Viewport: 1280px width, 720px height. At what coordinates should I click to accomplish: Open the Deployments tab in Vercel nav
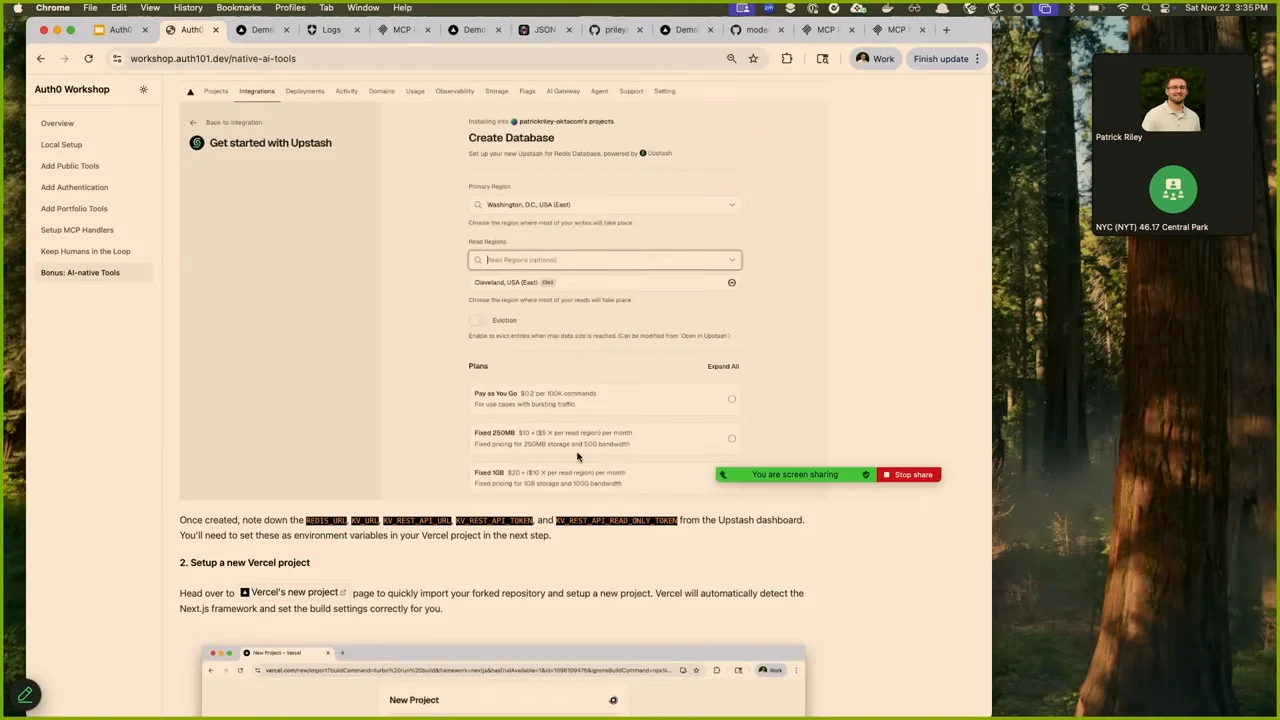tap(305, 92)
